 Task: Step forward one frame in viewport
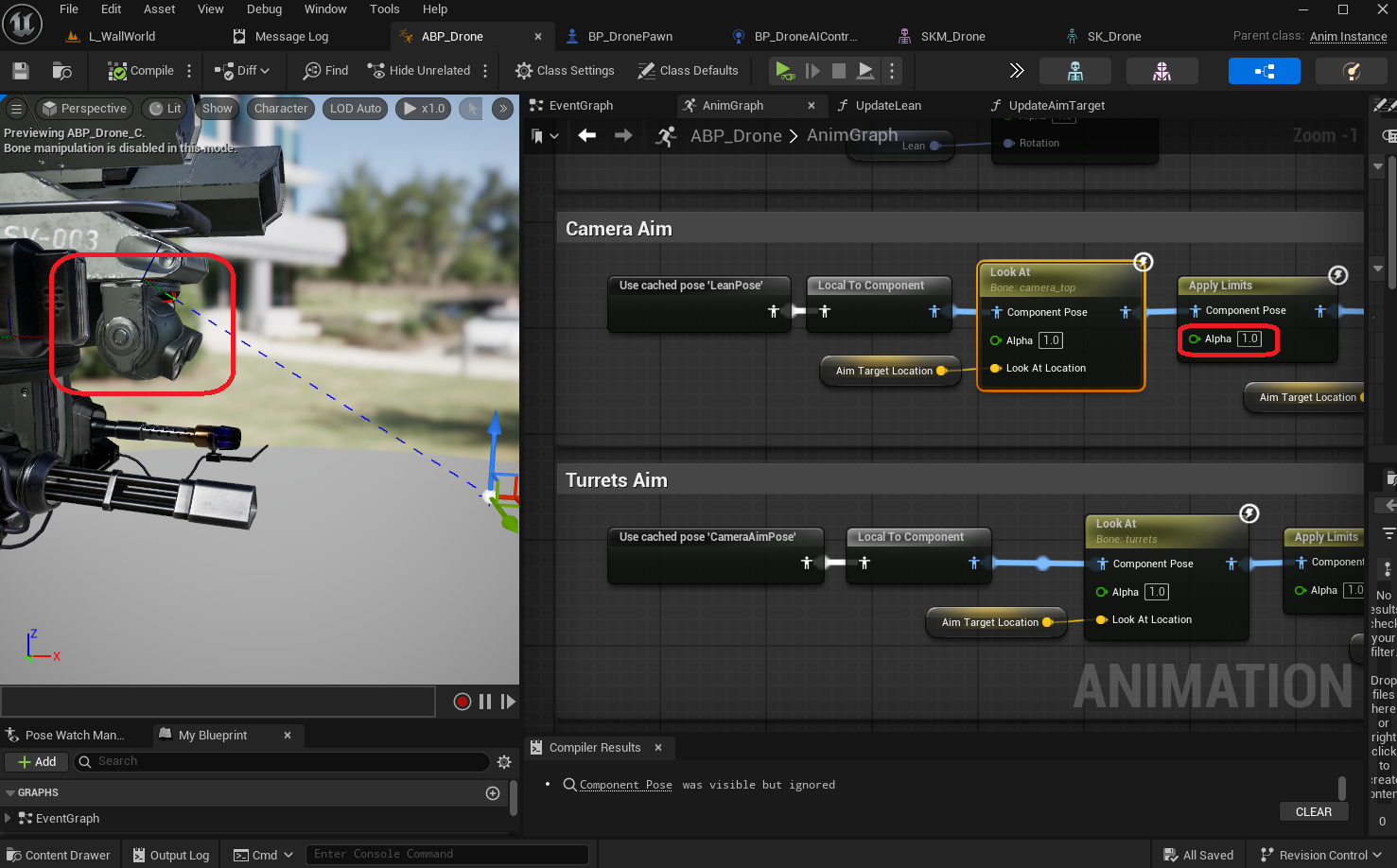coord(508,702)
